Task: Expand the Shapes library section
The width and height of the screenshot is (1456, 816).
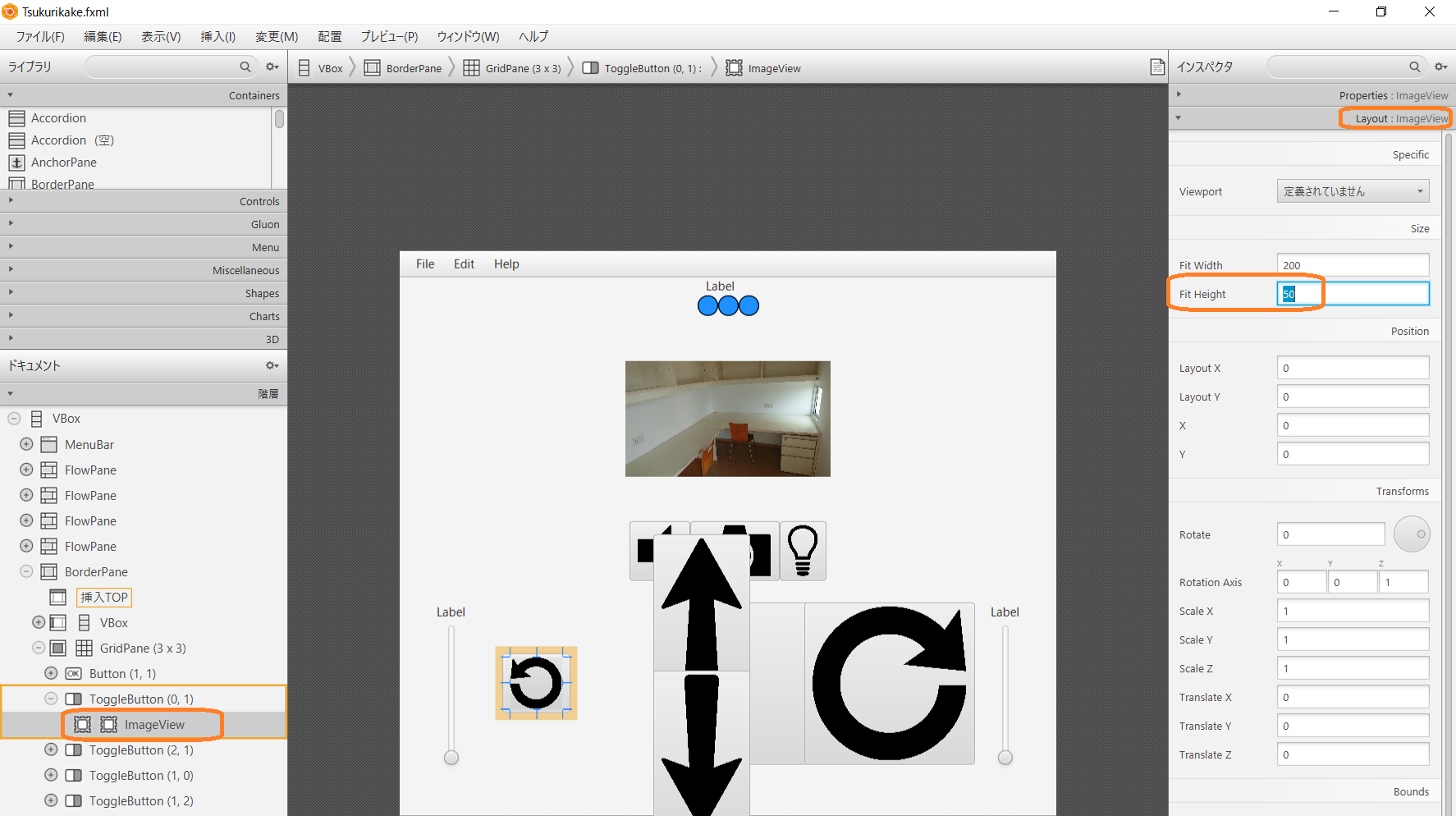Action: [144, 293]
